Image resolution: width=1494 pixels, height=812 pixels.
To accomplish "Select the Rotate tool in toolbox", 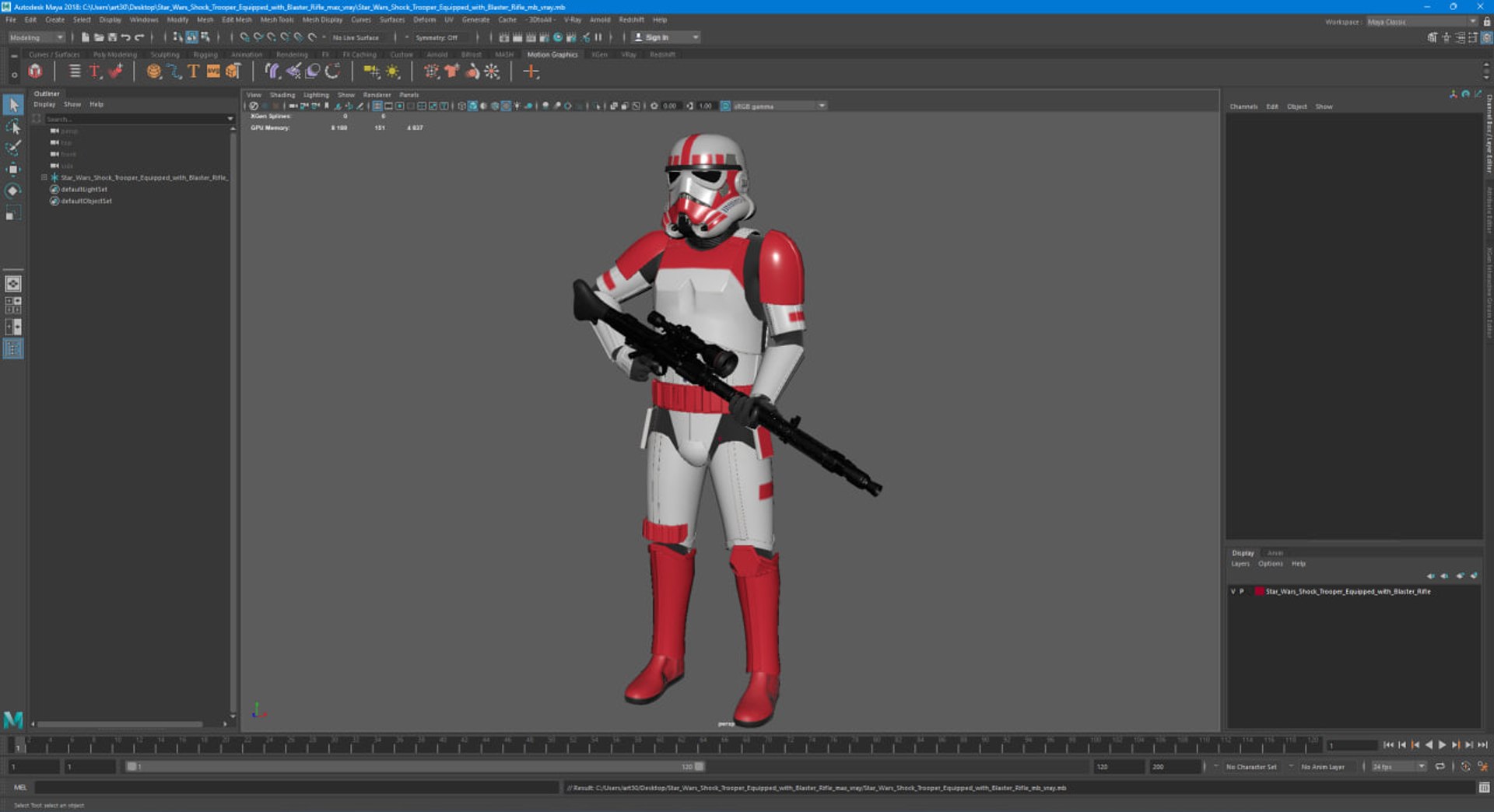I will 13,191.
